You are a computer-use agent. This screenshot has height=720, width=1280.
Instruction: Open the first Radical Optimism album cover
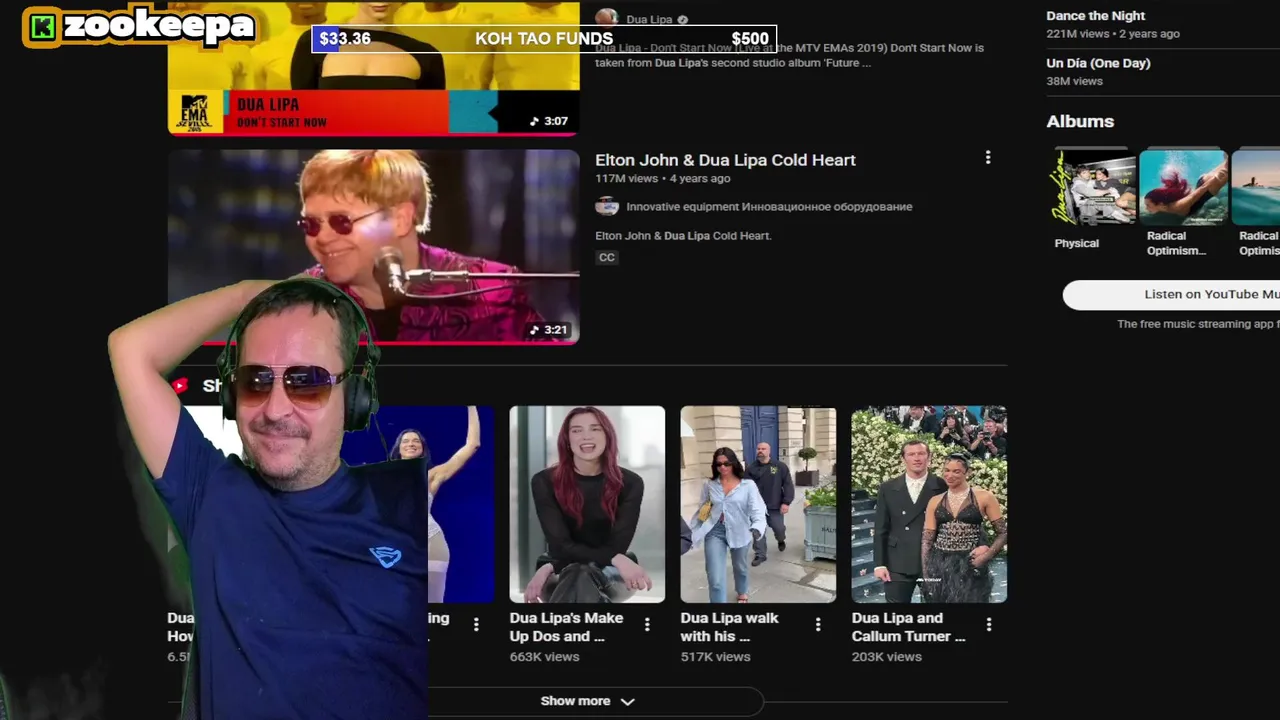[x=1183, y=187]
